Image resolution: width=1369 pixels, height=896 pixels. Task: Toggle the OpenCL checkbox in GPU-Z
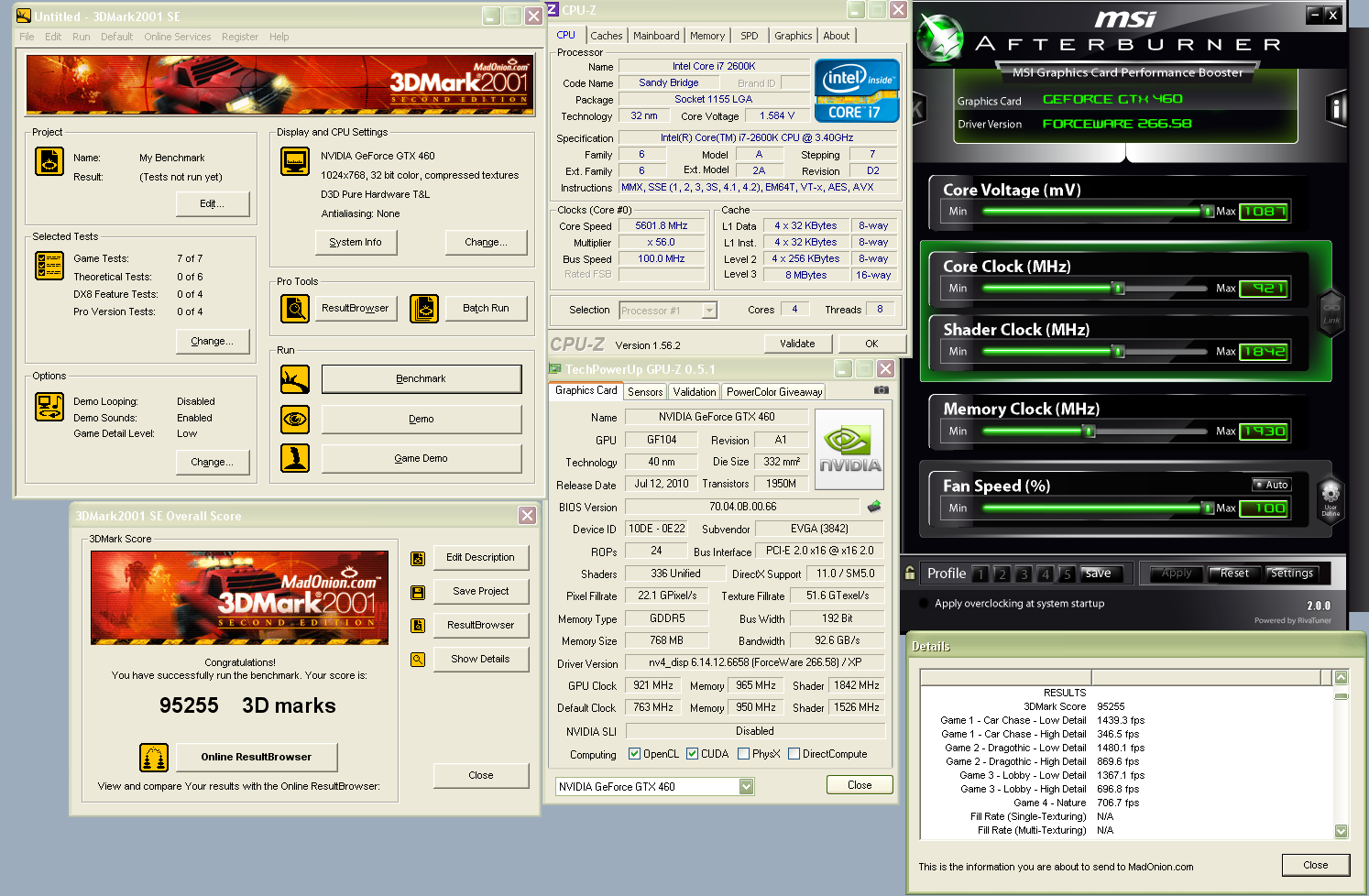pos(634,754)
